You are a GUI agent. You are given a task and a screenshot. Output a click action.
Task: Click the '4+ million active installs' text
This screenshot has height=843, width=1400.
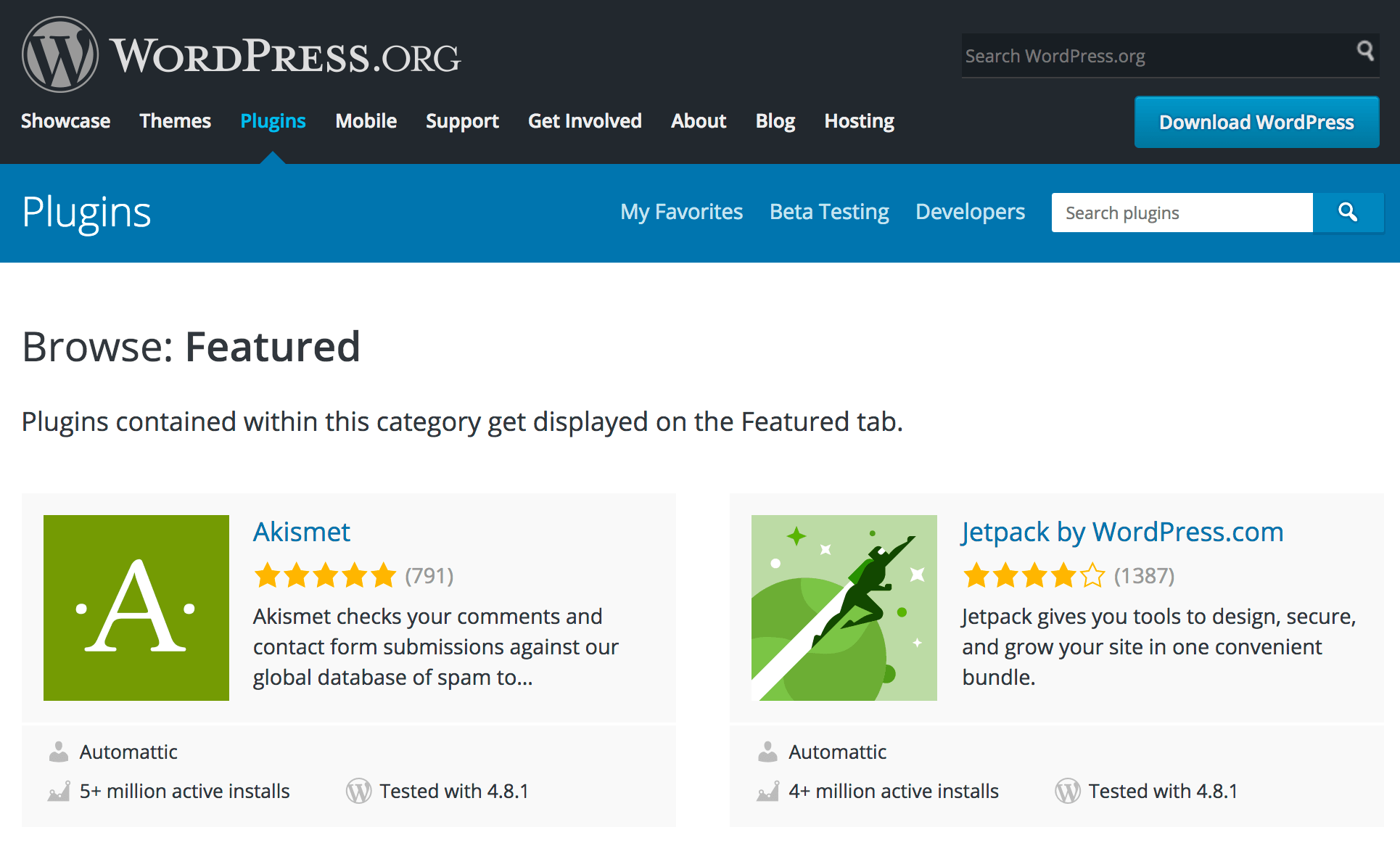894,791
